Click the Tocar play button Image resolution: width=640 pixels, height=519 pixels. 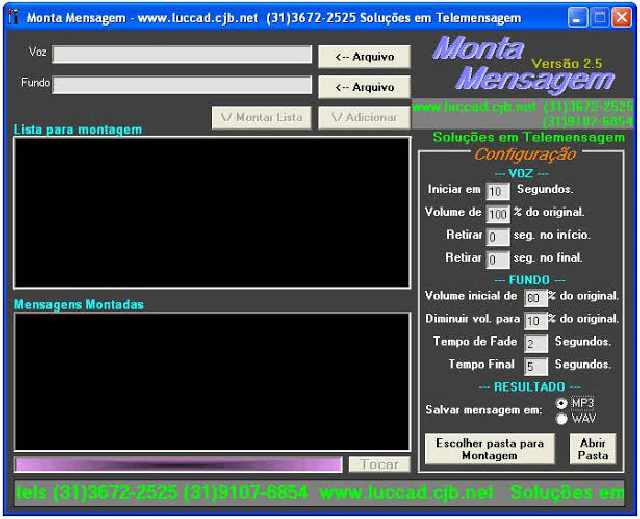pos(380,464)
